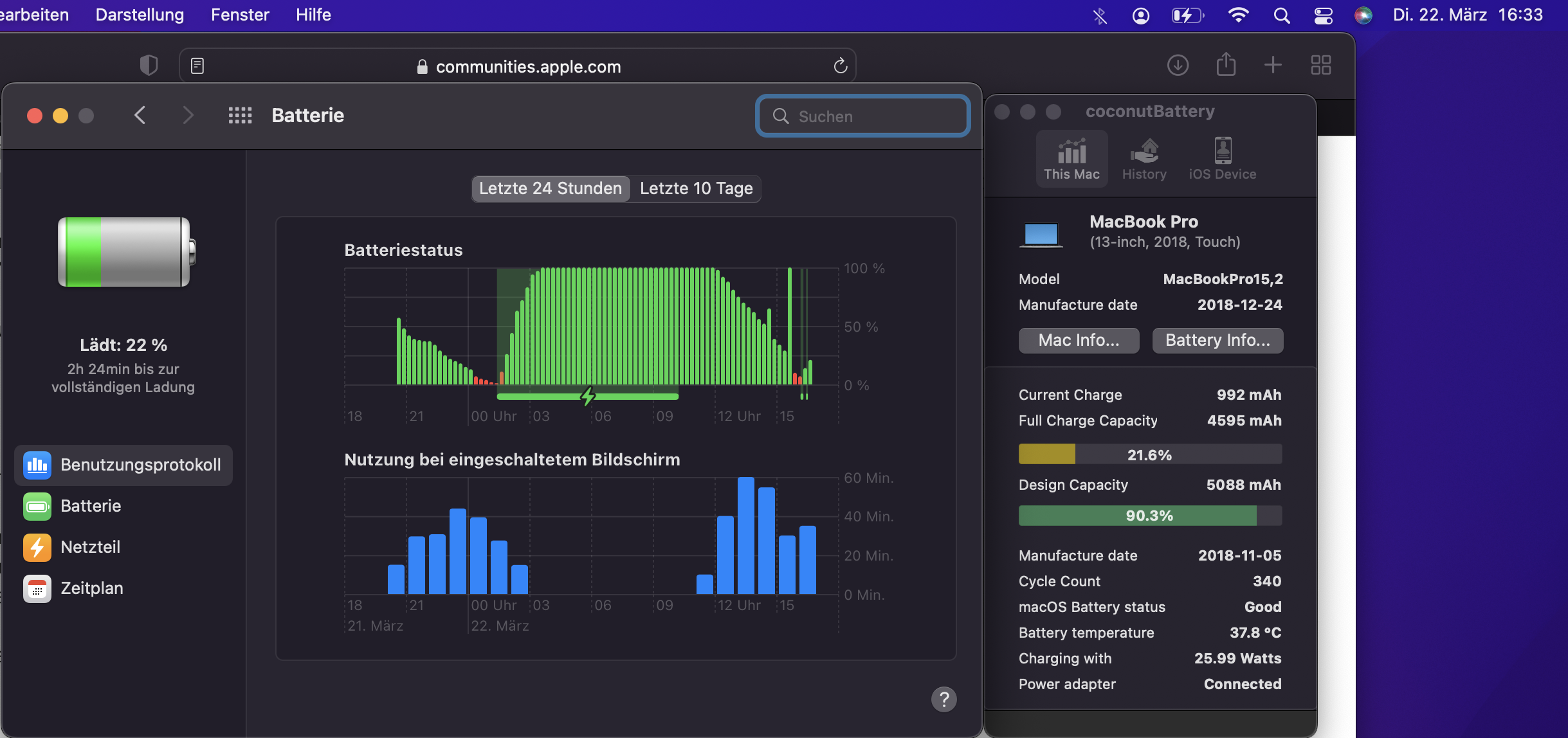Open the Hilfe menu
The width and height of the screenshot is (1568, 738).
click(x=313, y=15)
